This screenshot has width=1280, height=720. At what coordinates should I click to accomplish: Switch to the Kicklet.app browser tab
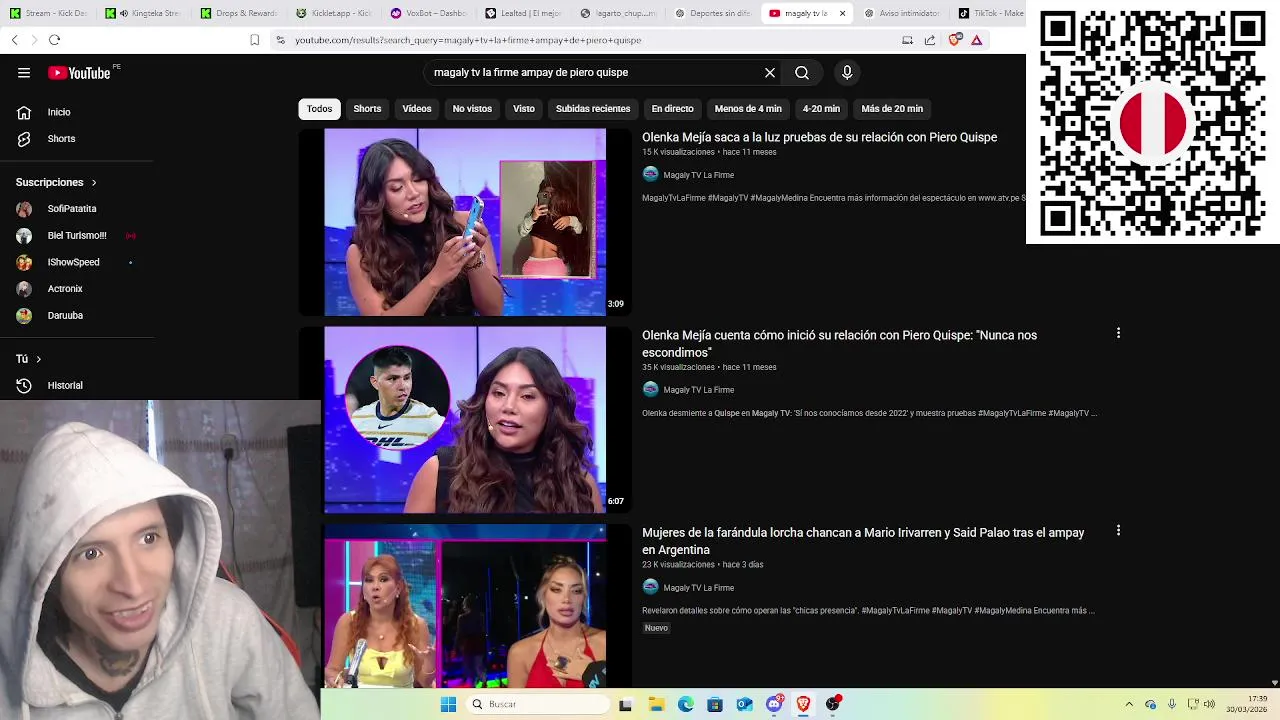333,13
